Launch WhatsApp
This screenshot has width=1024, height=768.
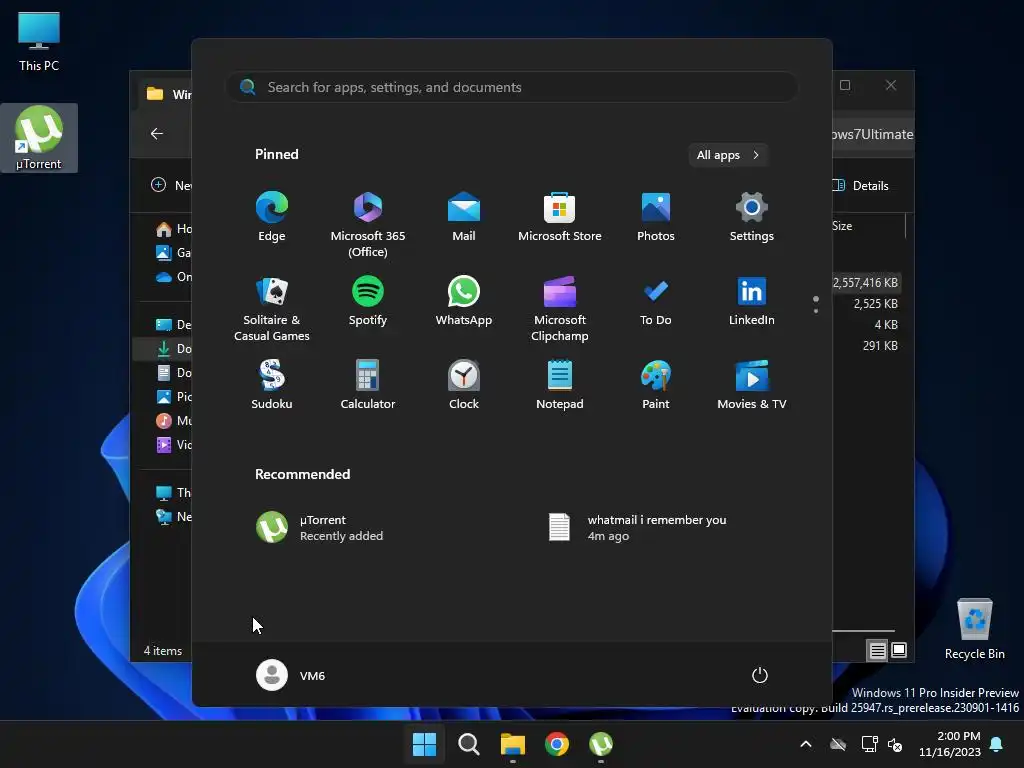[x=464, y=301]
